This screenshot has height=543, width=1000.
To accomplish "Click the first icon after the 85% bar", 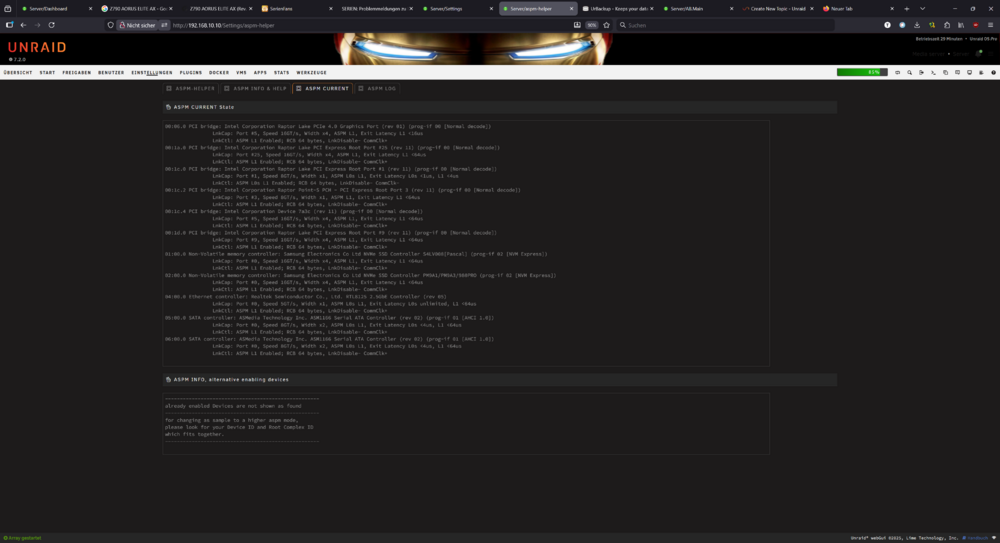I will pos(897,73).
